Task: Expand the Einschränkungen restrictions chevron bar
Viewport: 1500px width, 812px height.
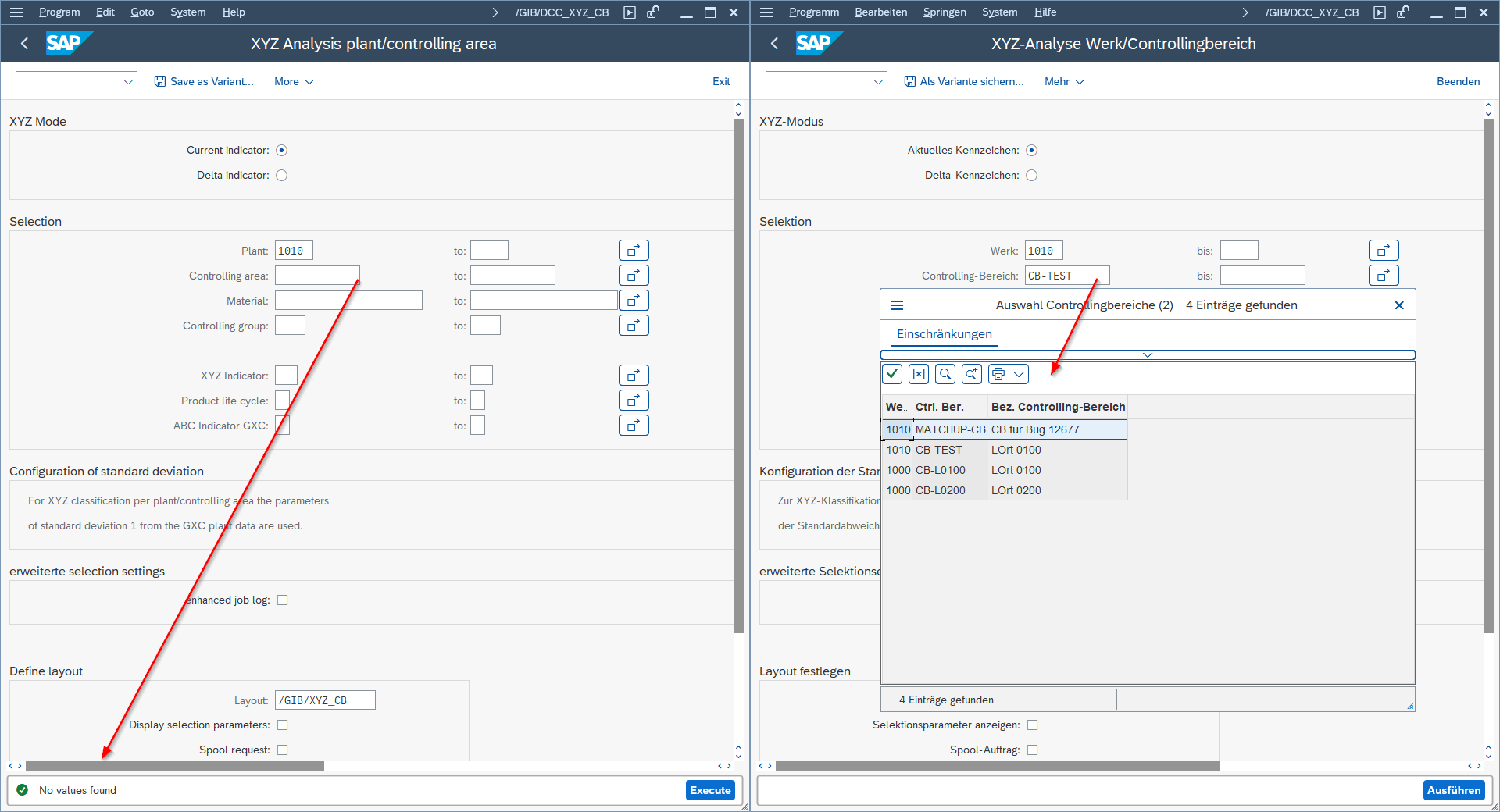Action: 1147,355
